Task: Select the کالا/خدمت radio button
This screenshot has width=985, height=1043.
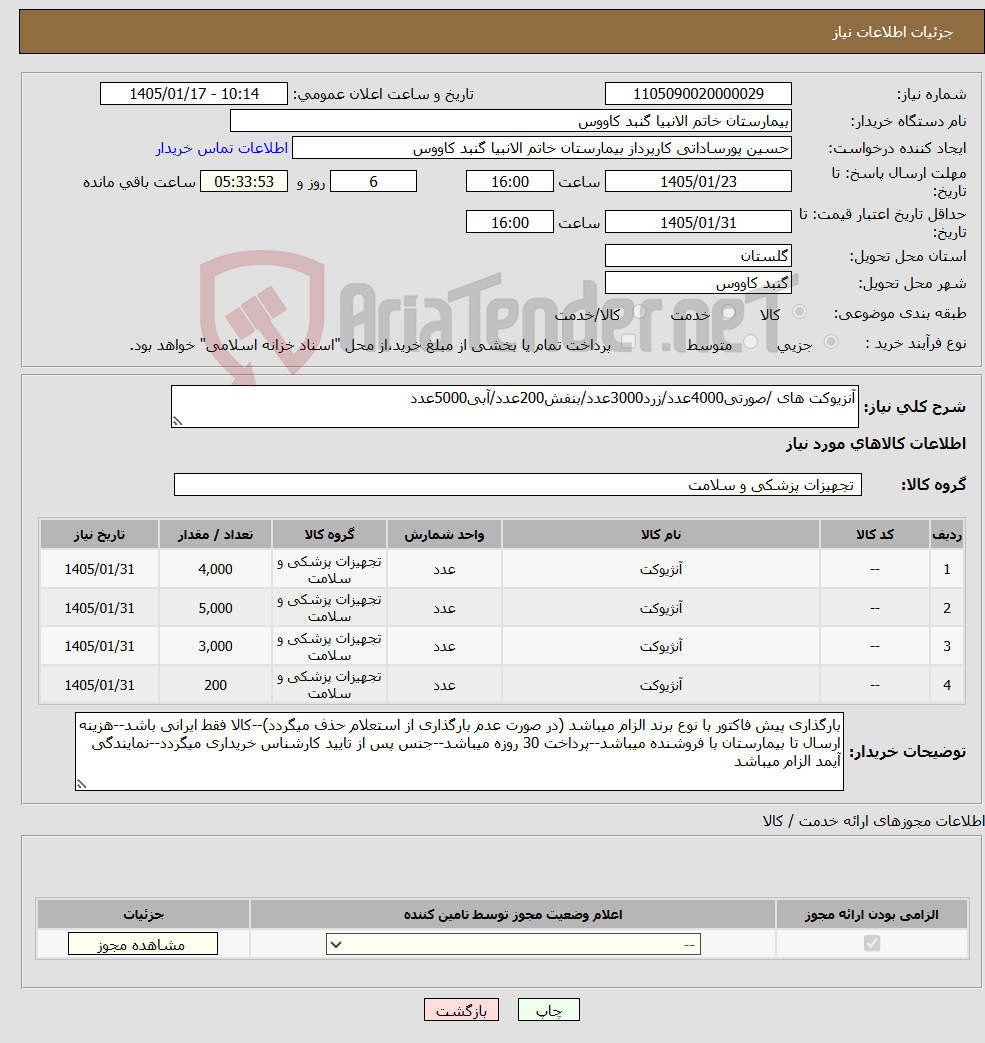Action: [639, 312]
